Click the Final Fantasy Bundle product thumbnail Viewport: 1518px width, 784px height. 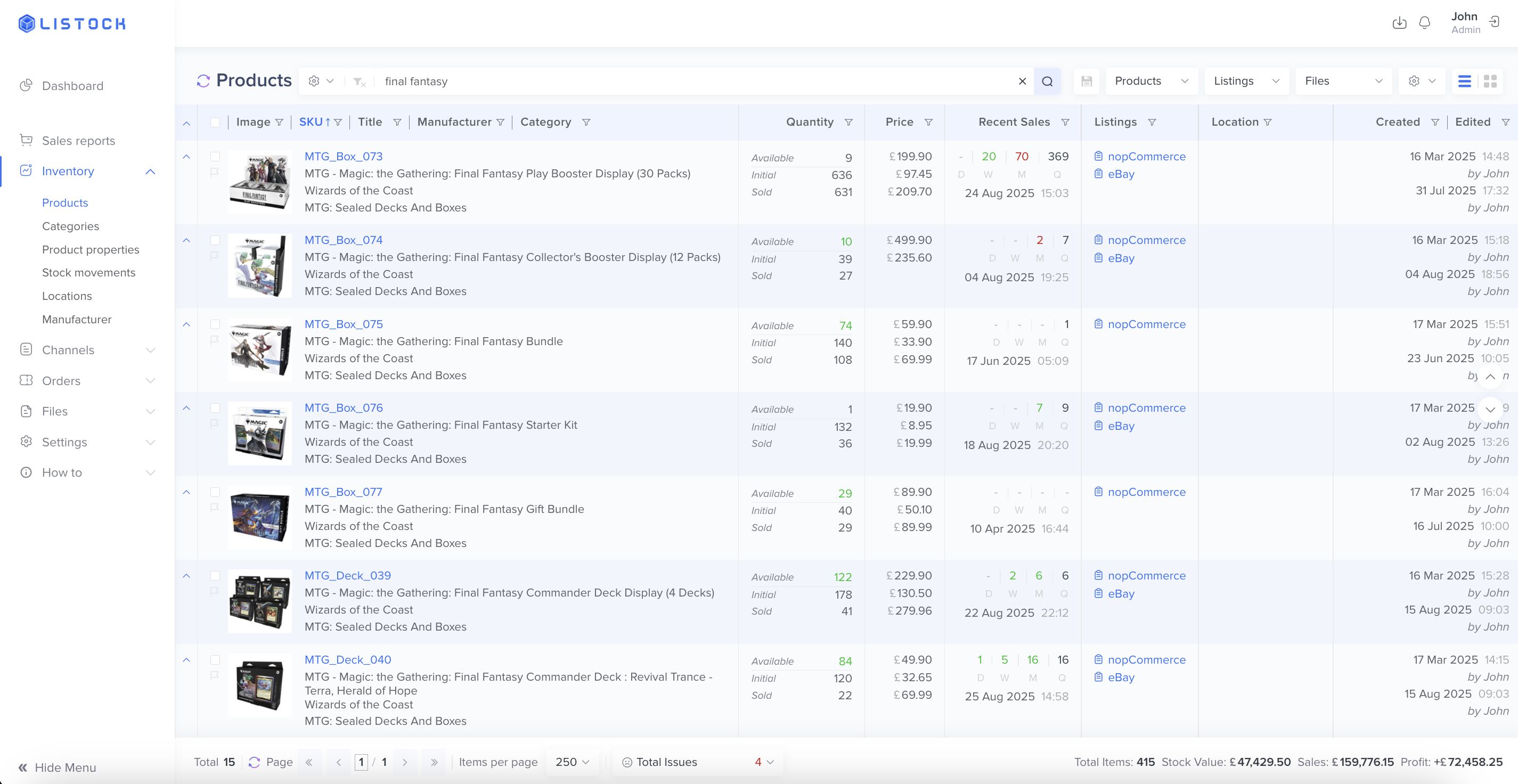point(259,350)
